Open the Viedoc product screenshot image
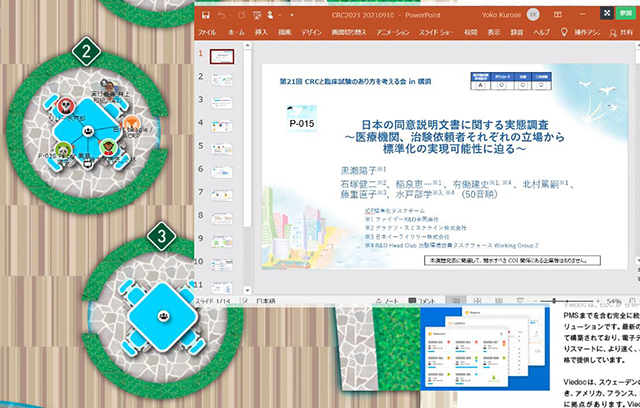Screen dimensions: 640x408 (x=485, y=348)
